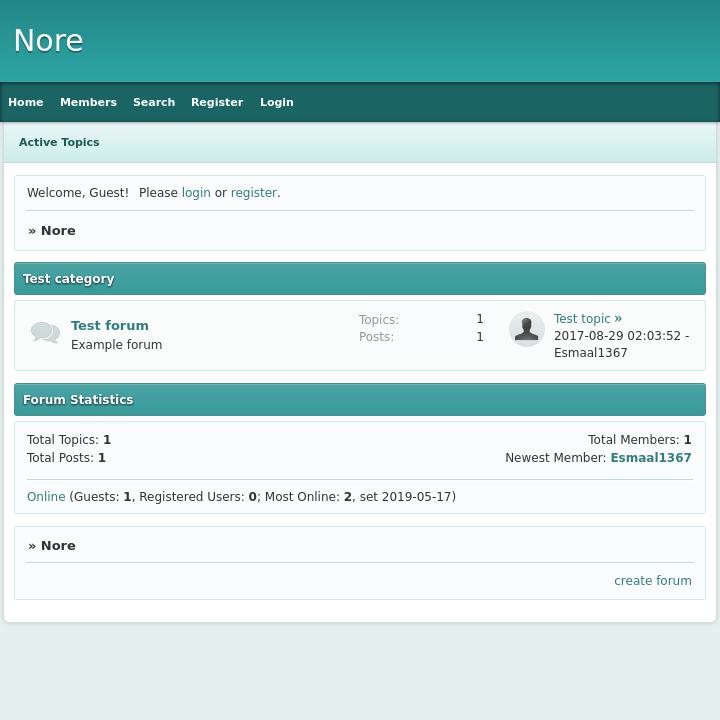Image resolution: width=720 pixels, height=720 pixels.
Task: Click the Nore site title header
Action: coord(48,41)
